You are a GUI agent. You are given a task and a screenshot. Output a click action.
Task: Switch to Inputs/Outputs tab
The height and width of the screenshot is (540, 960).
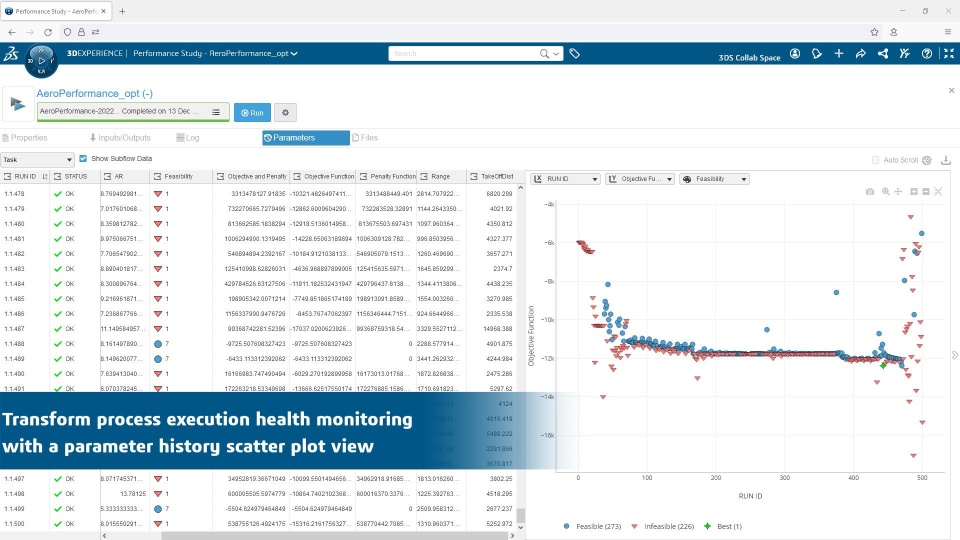(120, 138)
